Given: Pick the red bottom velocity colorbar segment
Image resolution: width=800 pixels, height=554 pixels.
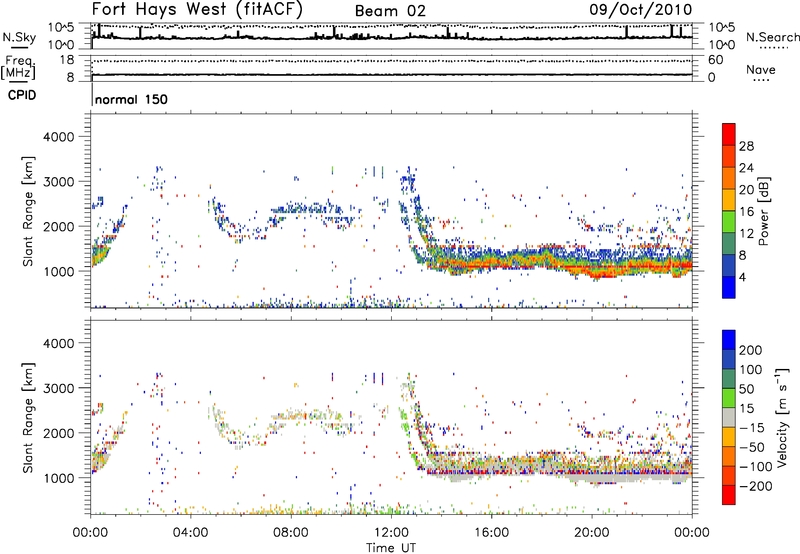Looking at the screenshot, I should point(729,495).
